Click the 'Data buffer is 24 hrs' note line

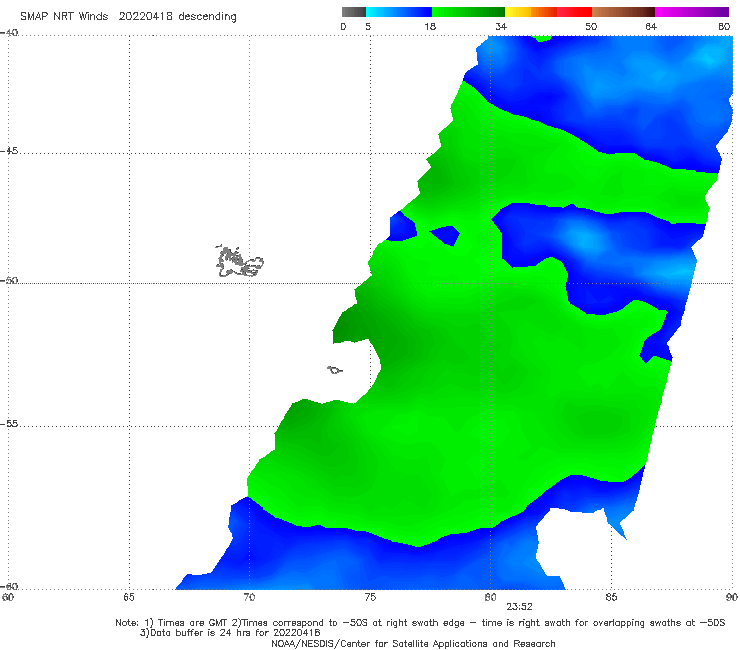[230, 633]
